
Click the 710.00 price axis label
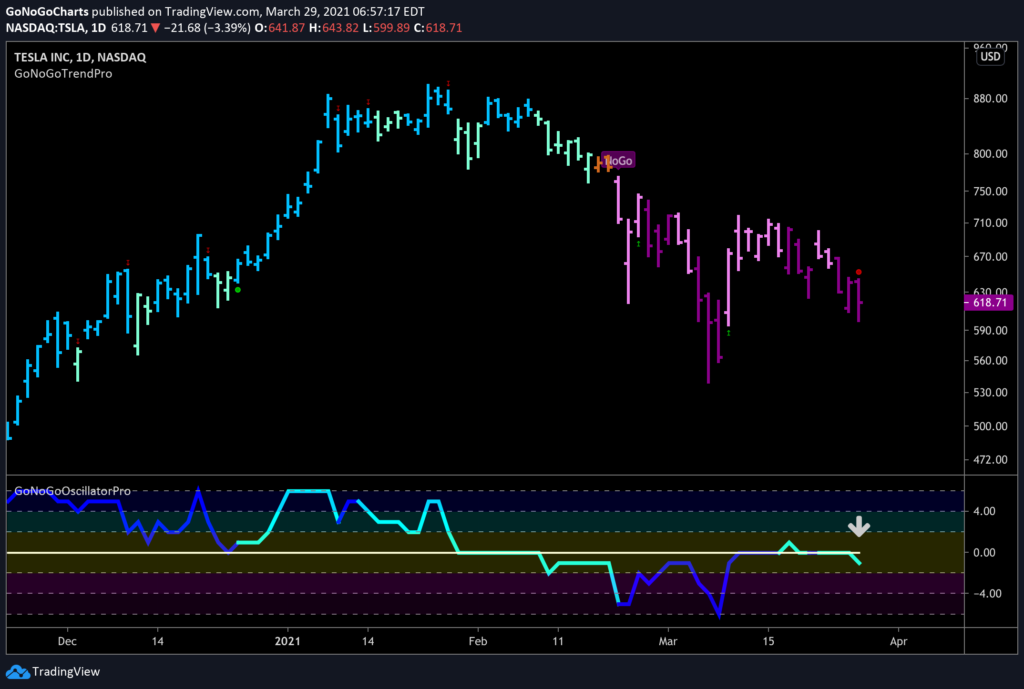point(990,223)
